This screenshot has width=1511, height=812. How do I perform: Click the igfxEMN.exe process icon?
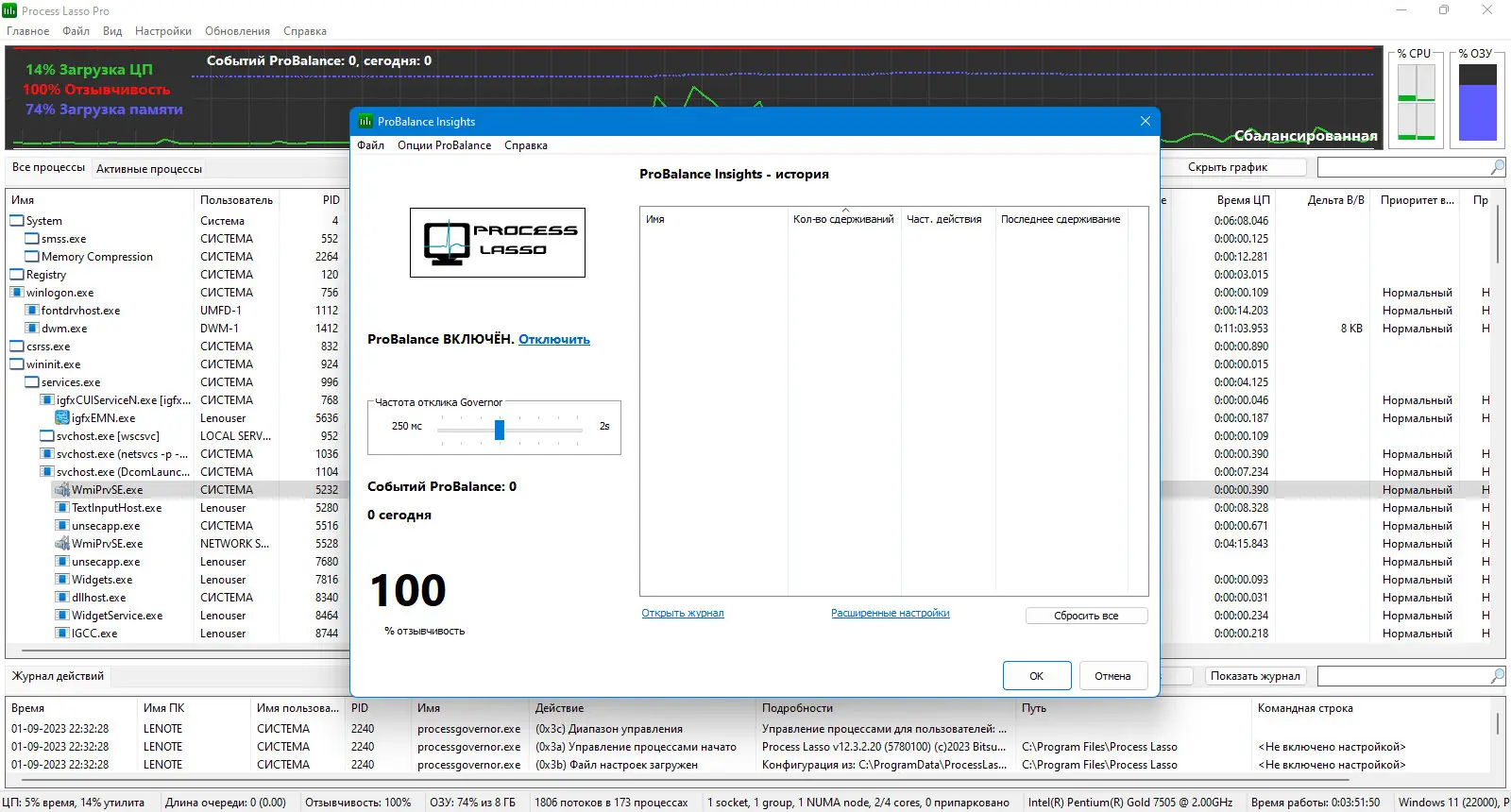[x=62, y=418]
